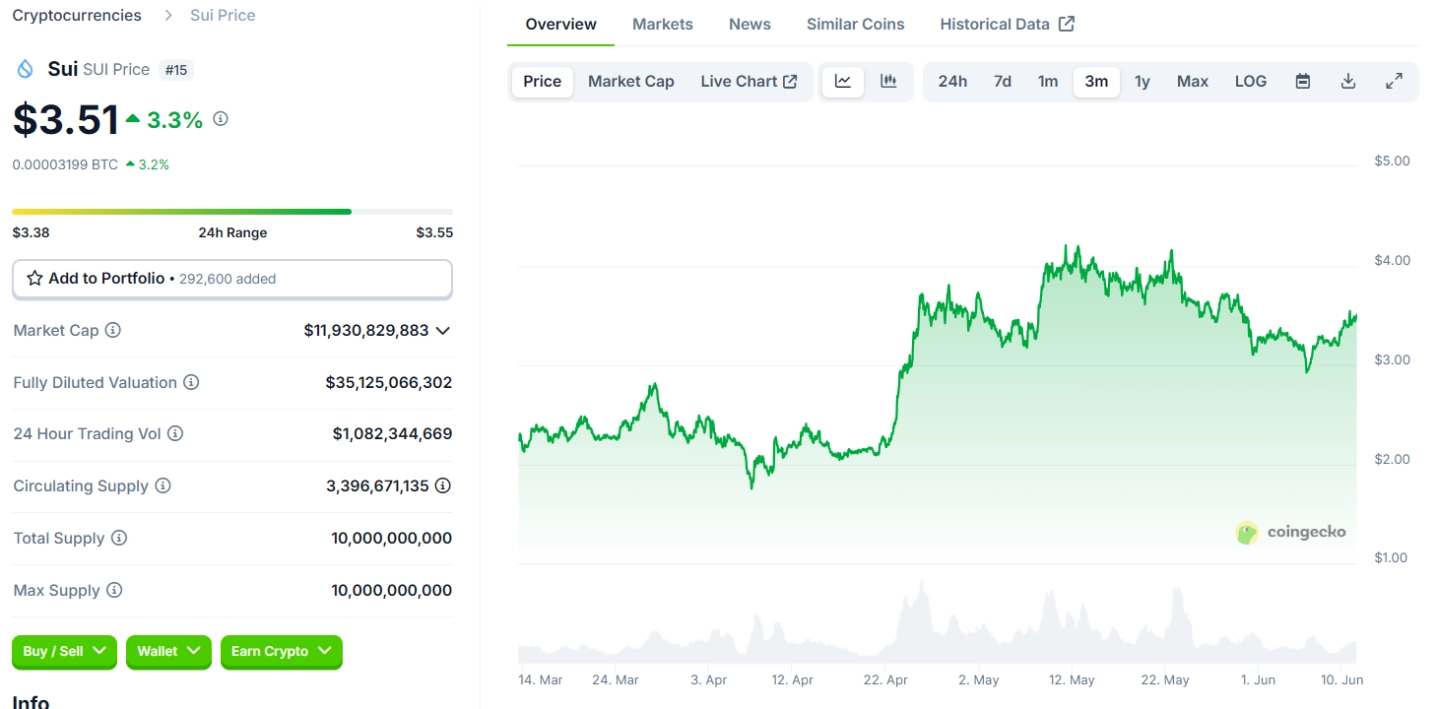Open Earn Crypto dropdown
1436x709 pixels.
coord(282,651)
